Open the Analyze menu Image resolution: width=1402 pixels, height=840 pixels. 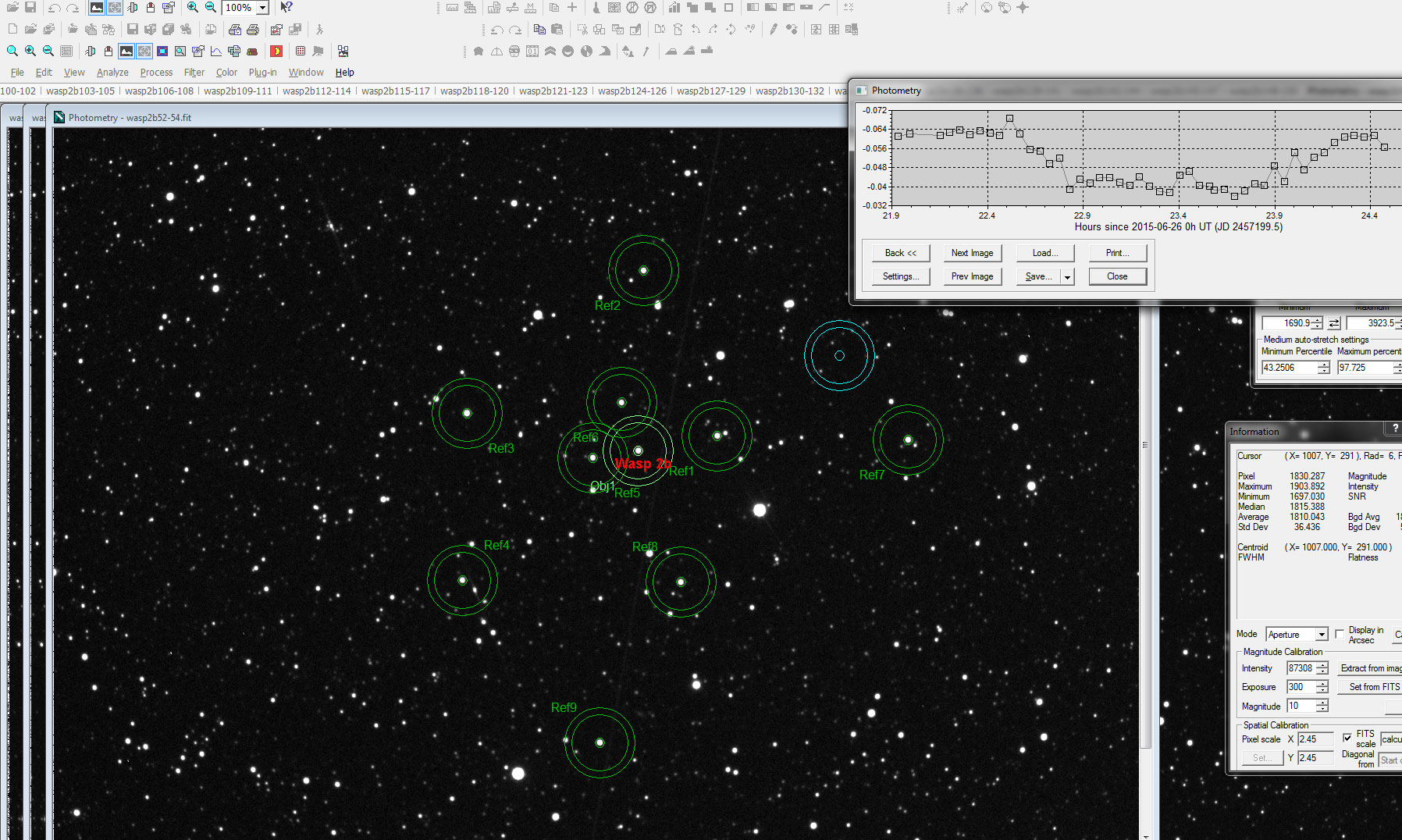click(112, 73)
